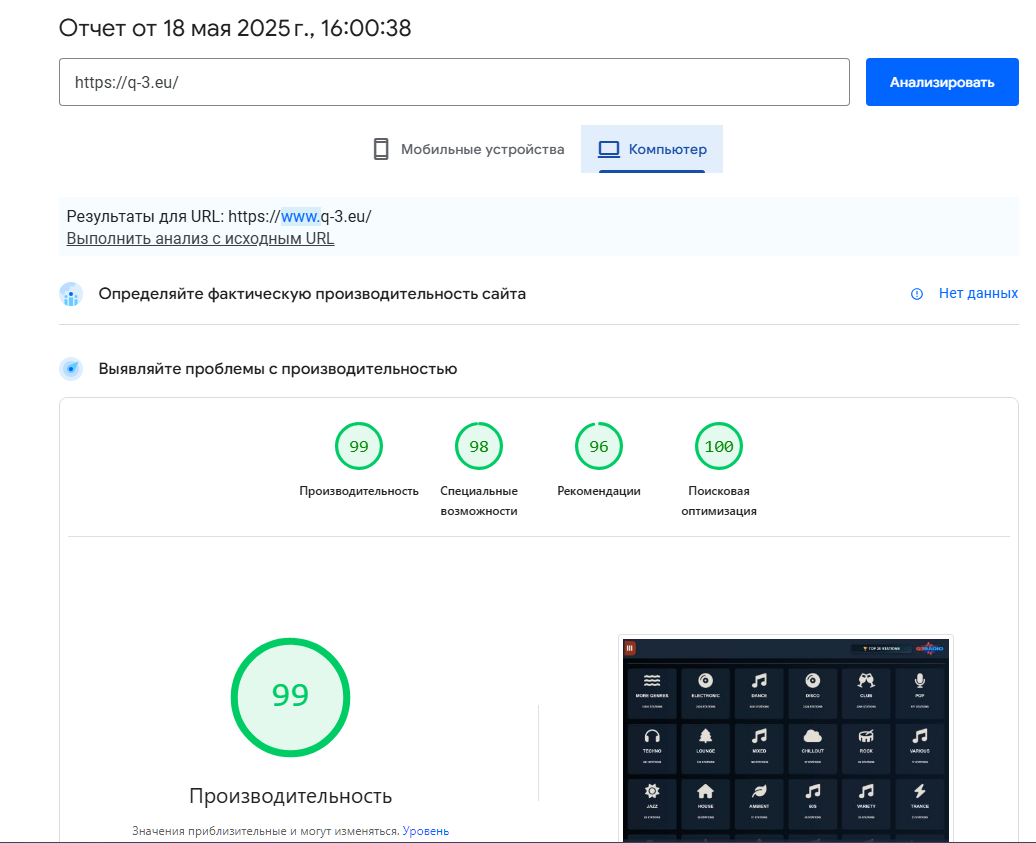
Task: Click the Chillout cloud icon in preview
Action: [813, 736]
